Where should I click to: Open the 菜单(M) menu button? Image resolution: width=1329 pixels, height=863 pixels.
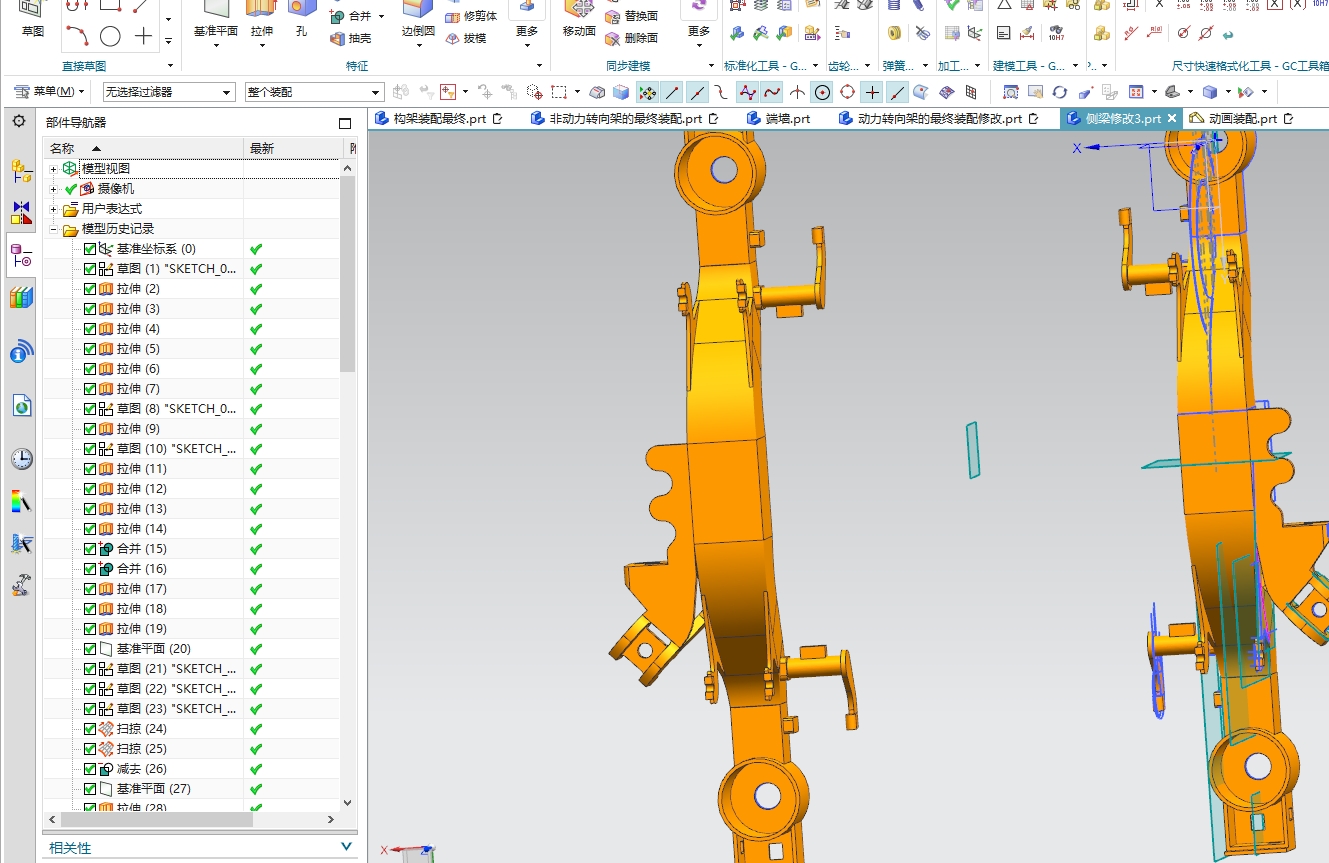point(48,92)
